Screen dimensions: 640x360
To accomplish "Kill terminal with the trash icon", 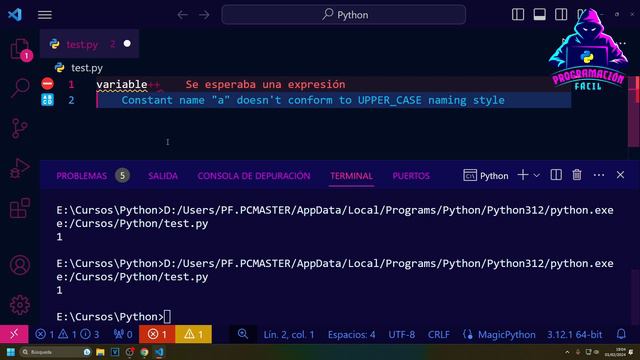I will click(577, 175).
